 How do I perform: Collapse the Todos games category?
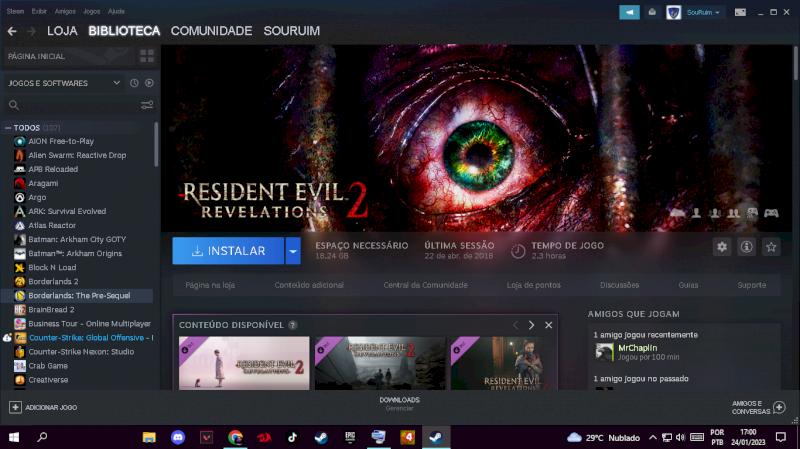(x=8, y=128)
